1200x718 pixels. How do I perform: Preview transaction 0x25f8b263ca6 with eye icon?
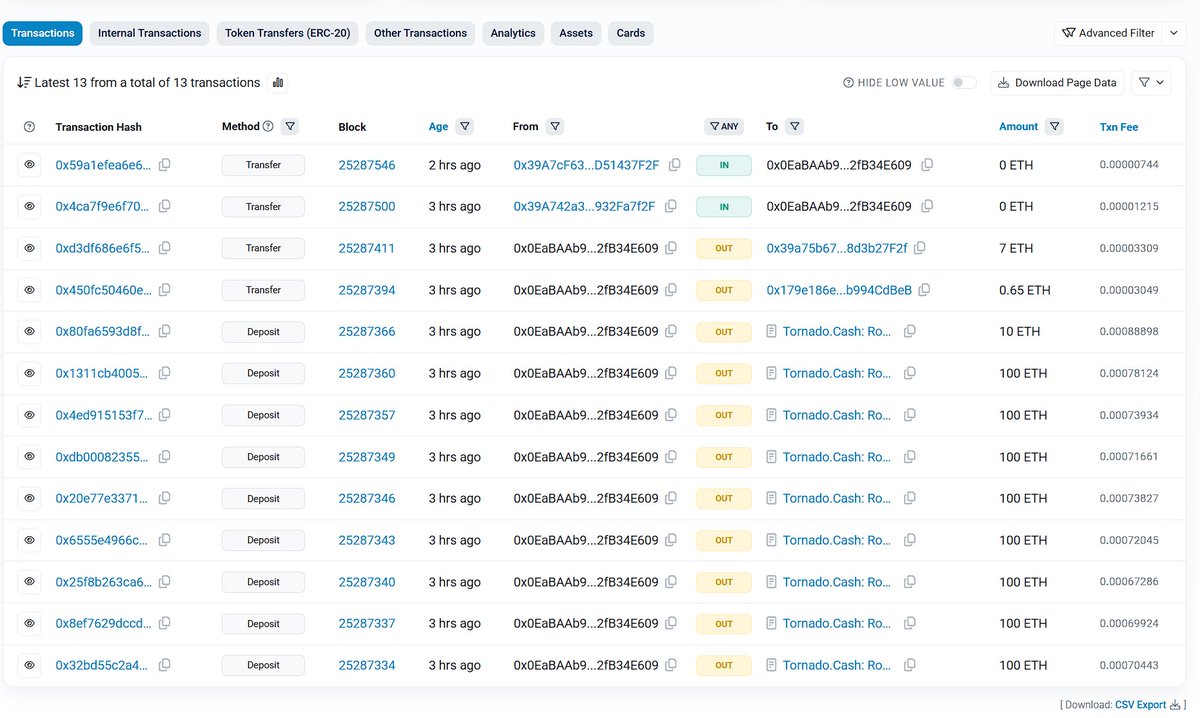pos(29,581)
